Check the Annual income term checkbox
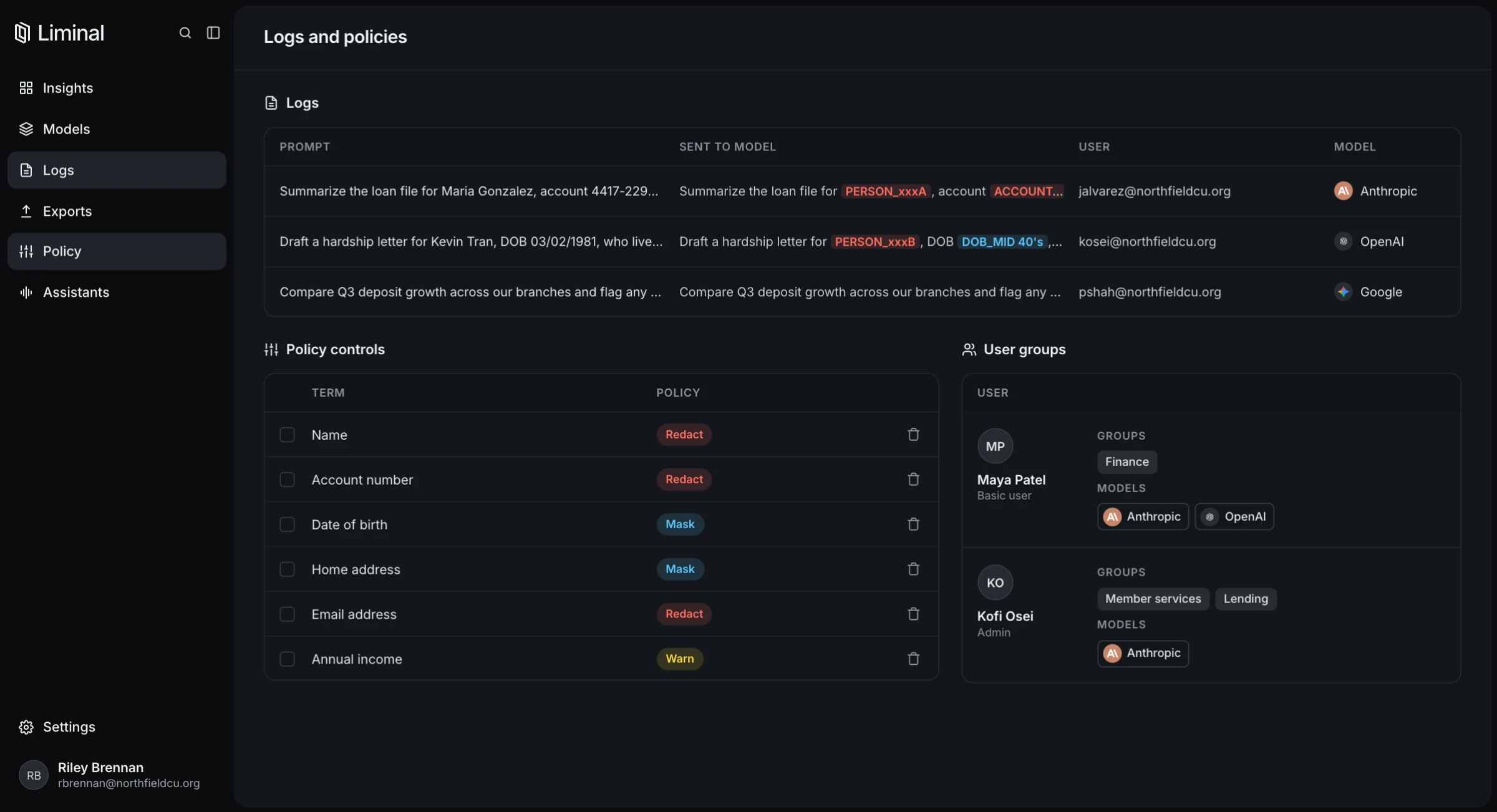This screenshot has width=1497, height=812. tap(287, 659)
